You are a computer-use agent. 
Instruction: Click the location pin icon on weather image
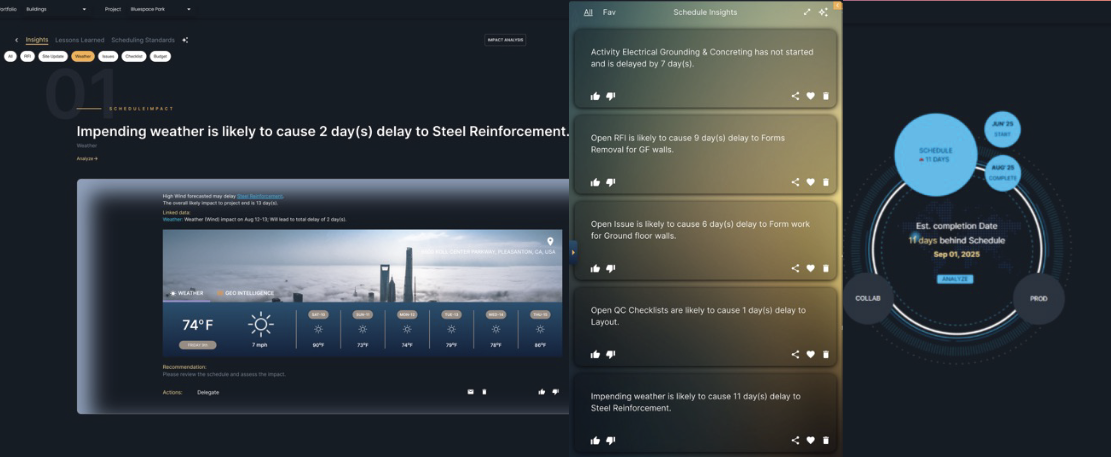(550, 242)
